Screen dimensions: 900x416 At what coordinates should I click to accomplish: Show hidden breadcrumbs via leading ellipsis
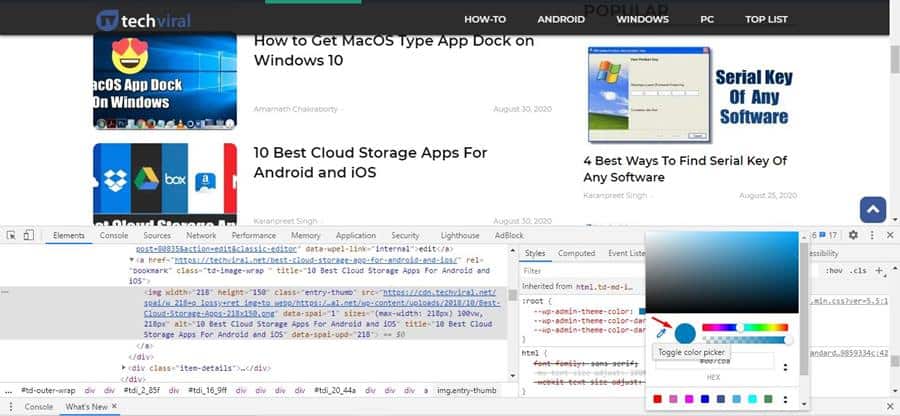click(x=8, y=390)
